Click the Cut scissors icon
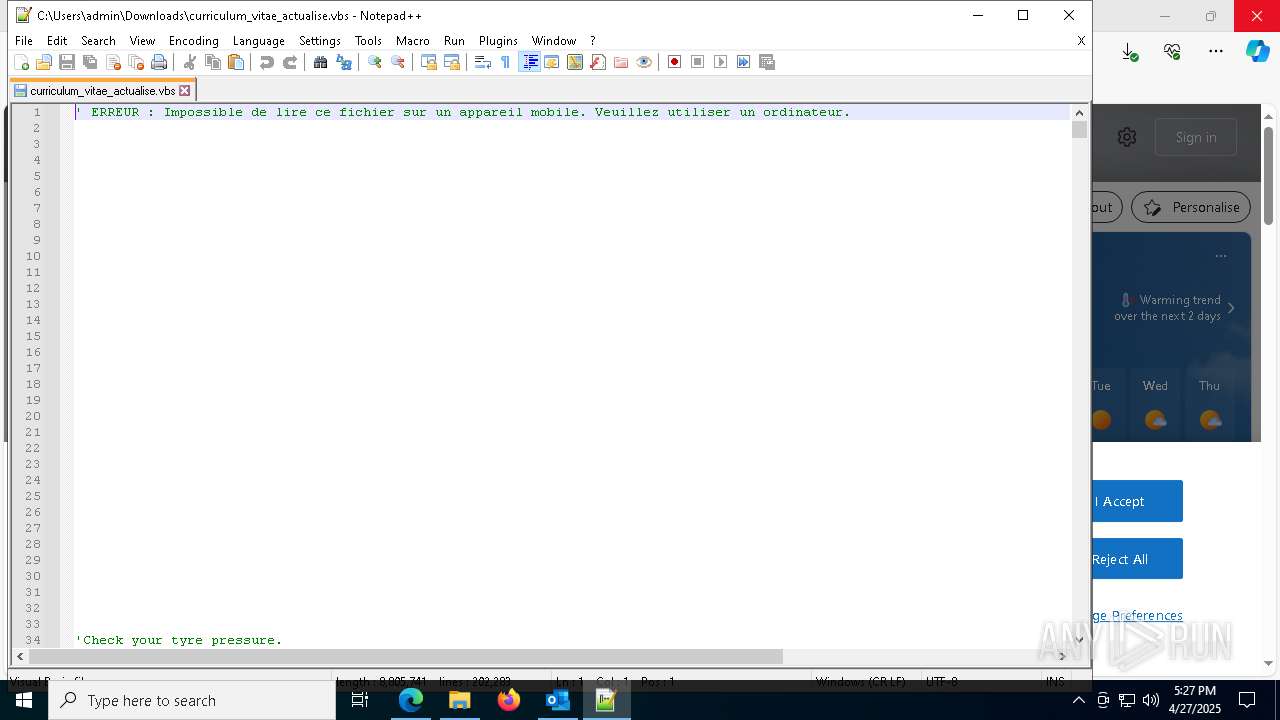 pyautogui.click(x=190, y=62)
